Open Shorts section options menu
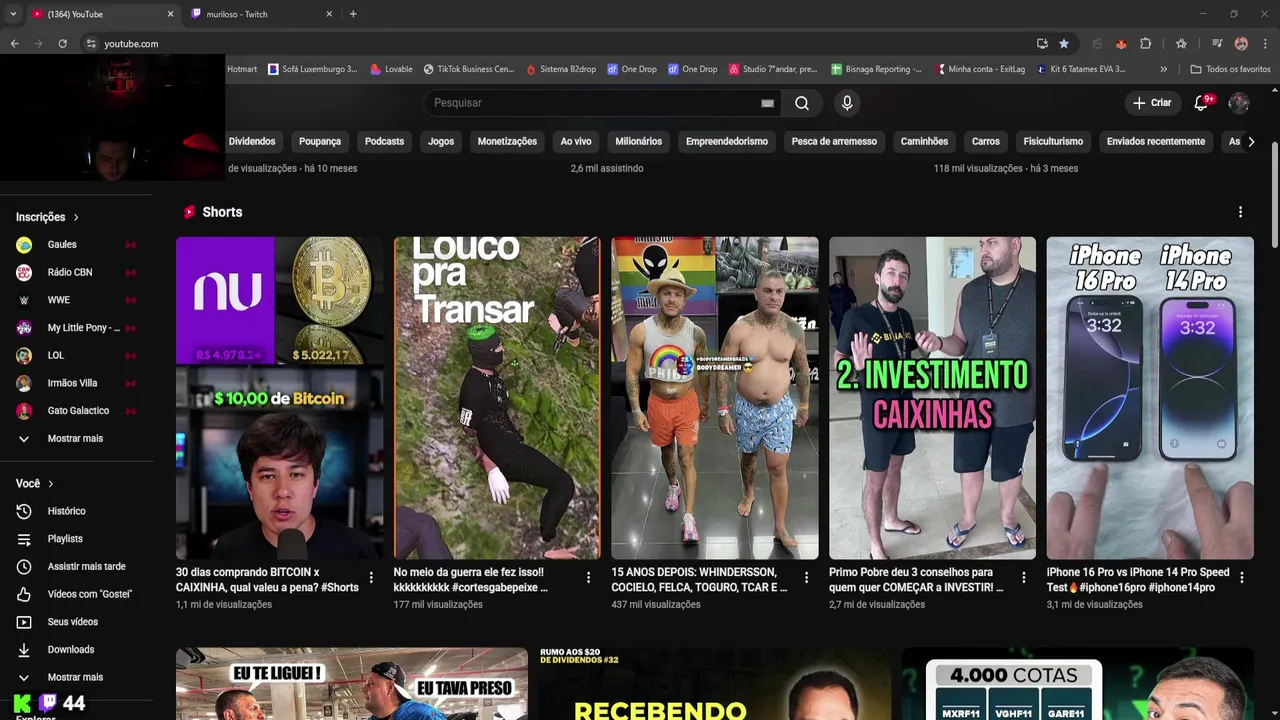This screenshot has width=1280, height=720. click(x=1240, y=212)
